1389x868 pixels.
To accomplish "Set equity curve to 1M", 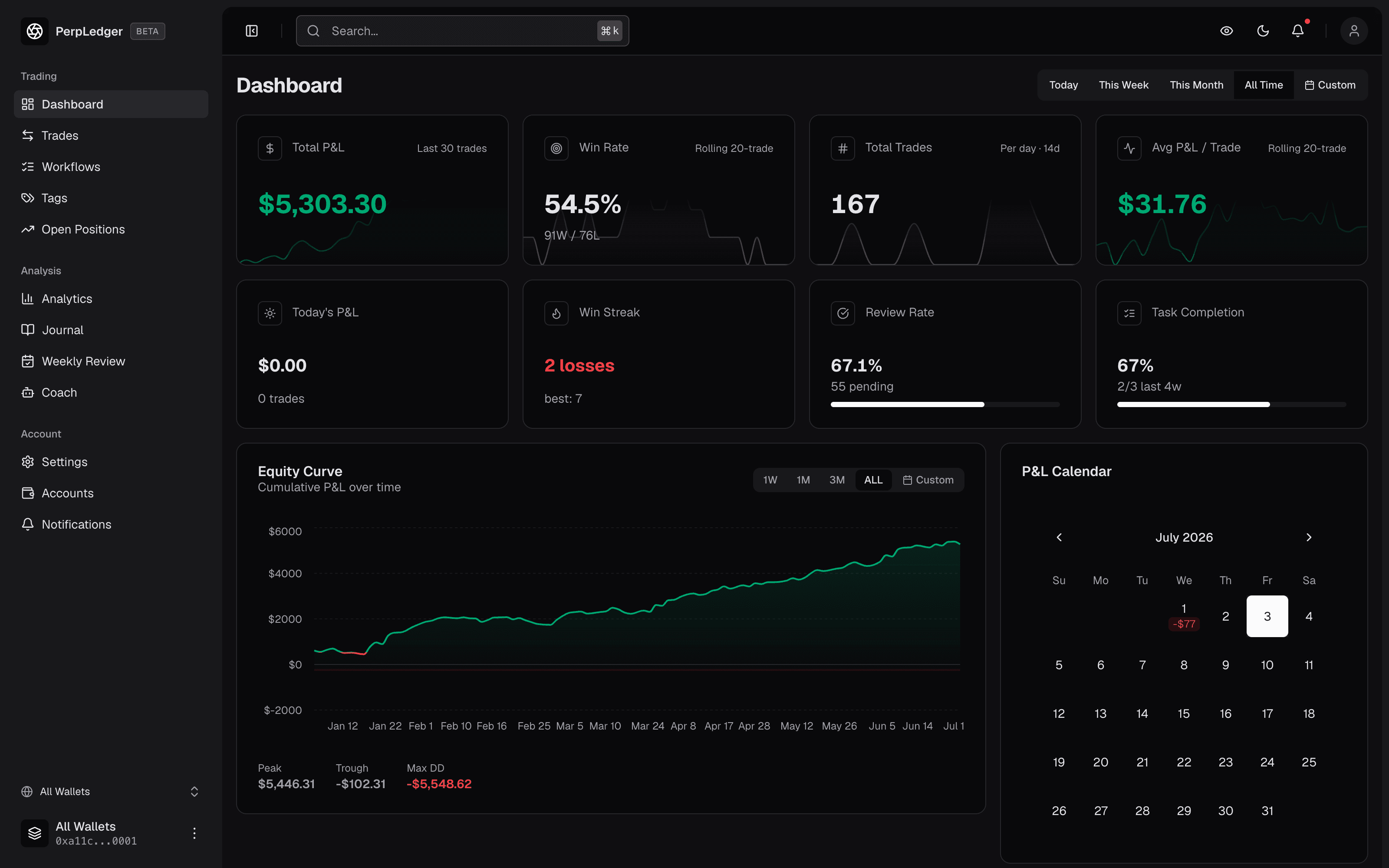I will [x=803, y=480].
